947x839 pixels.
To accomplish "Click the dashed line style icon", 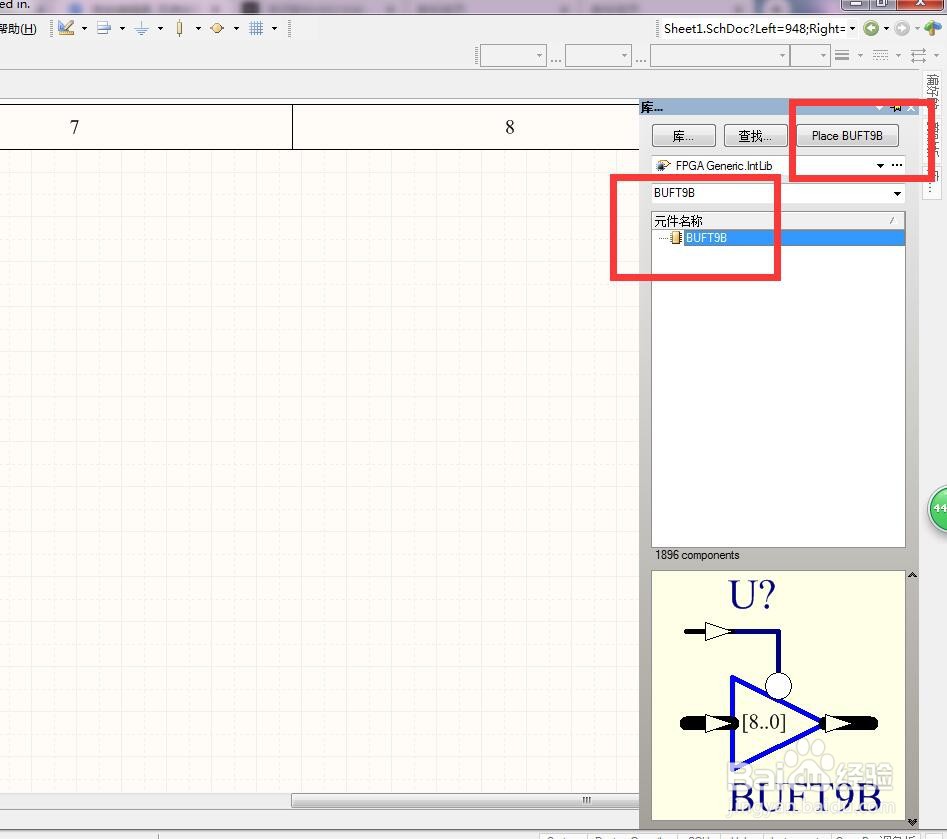I will coord(880,56).
